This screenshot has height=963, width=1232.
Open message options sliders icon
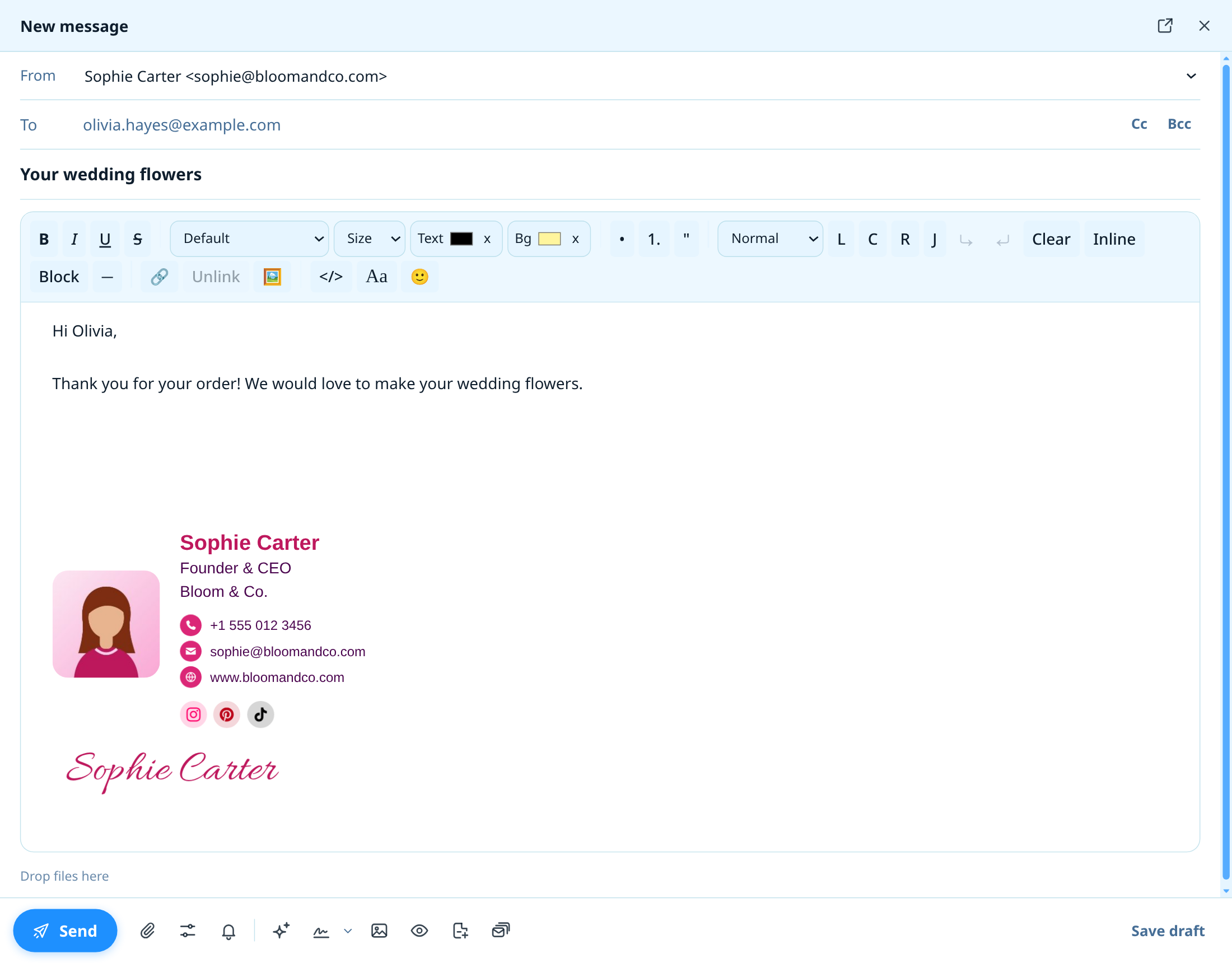pos(188,931)
